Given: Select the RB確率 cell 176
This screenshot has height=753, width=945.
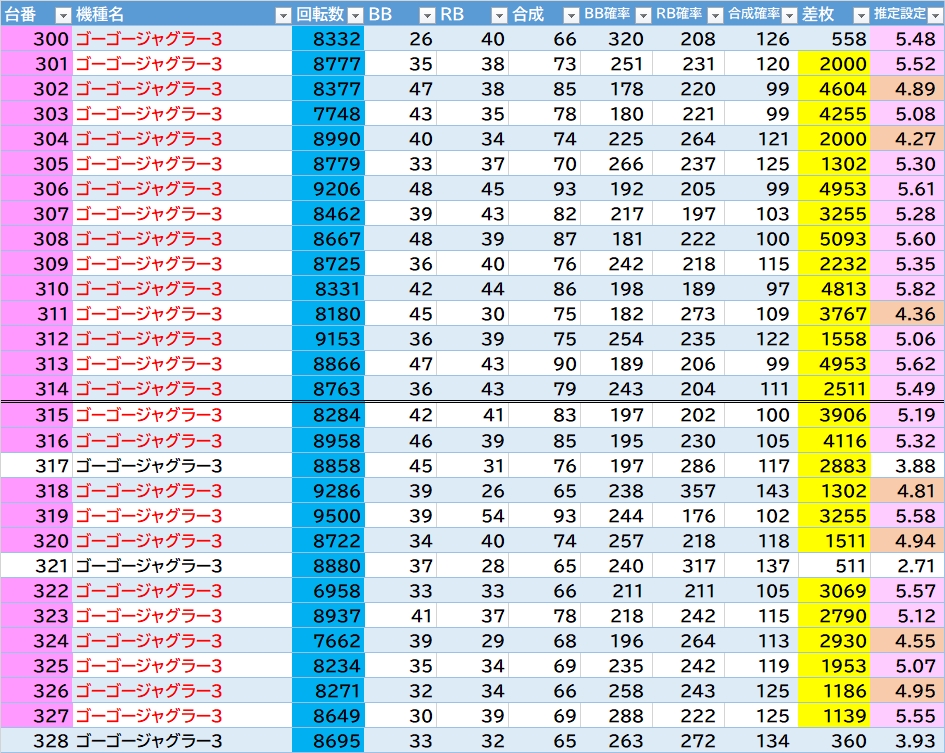Looking at the screenshot, I should click(x=688, y=515).
